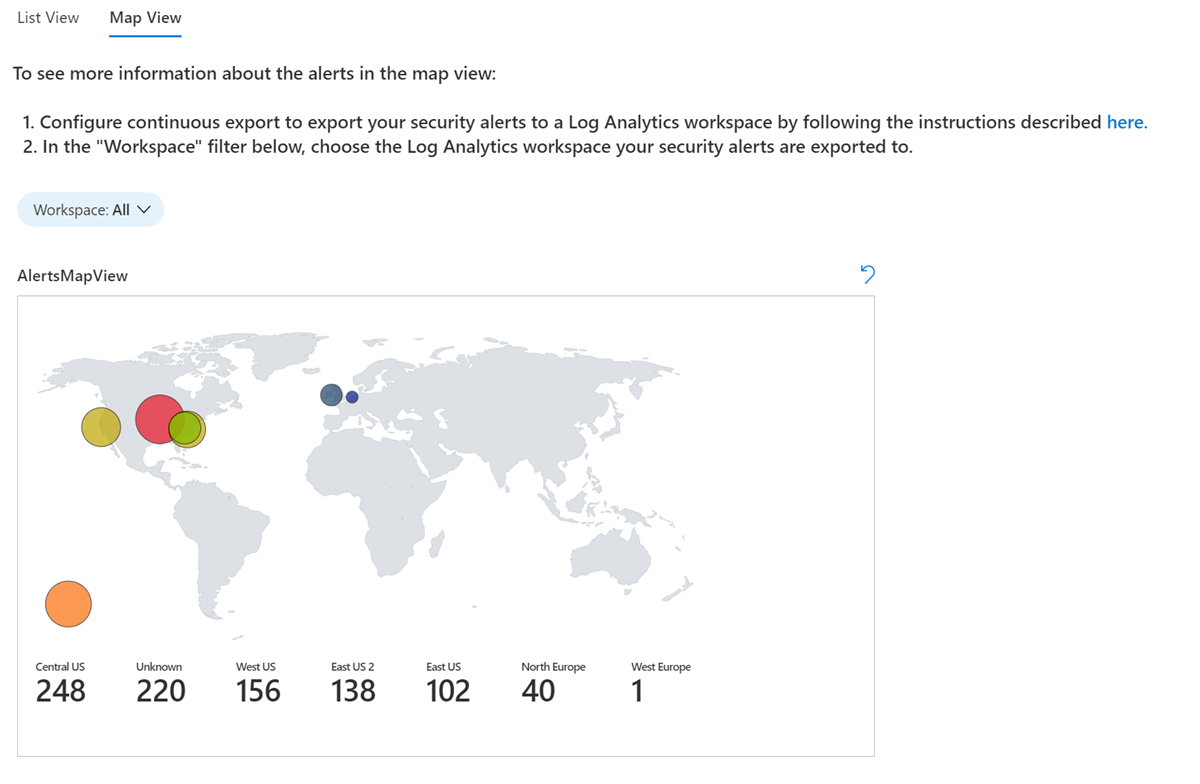This screenshot has height=784, width=1200.
Task: Click the orange Central US alert bubble
Action: point(68,603)
